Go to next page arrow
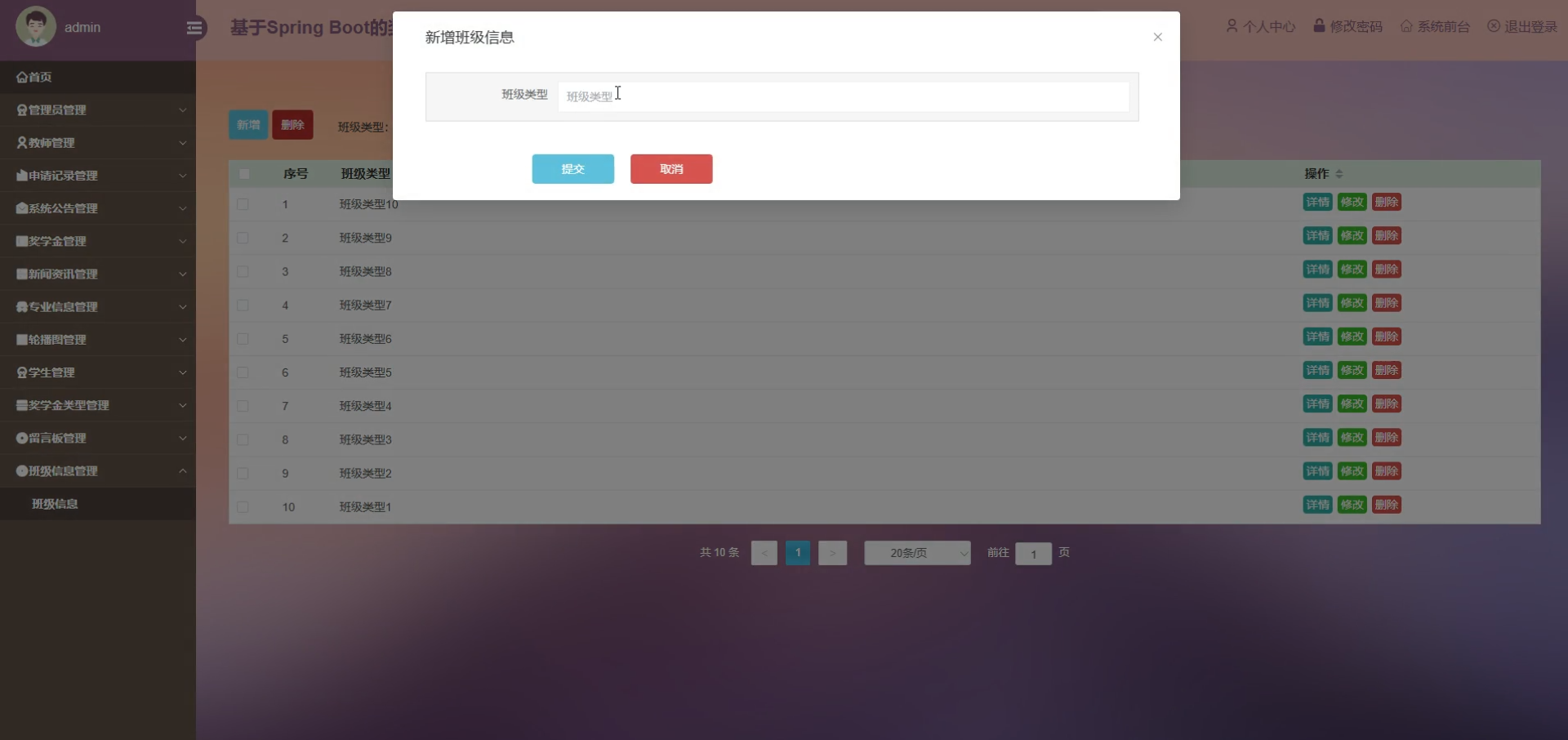The image size is (1568, 740). click(x=832, y=553)
